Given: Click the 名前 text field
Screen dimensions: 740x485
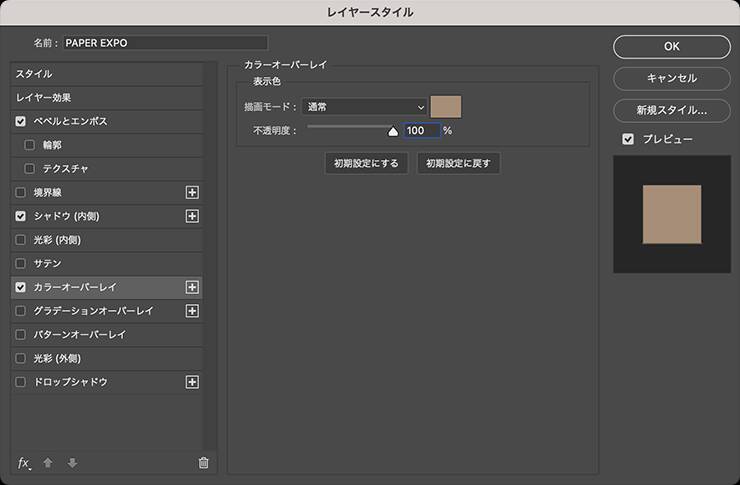Looking at the screenshot, I should 165,43.
